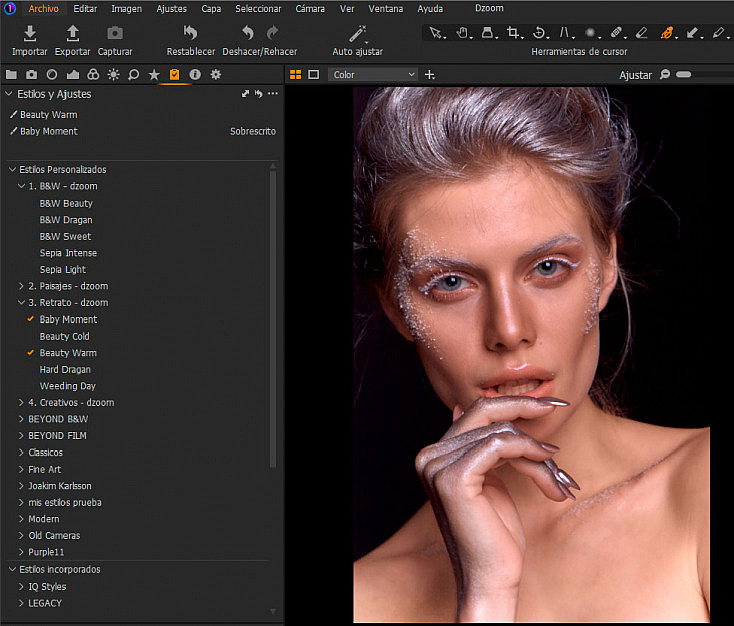This screenshot has height=626, width=734.
Task: Open the Exposure sun tool tab
Action: [113, 74]
